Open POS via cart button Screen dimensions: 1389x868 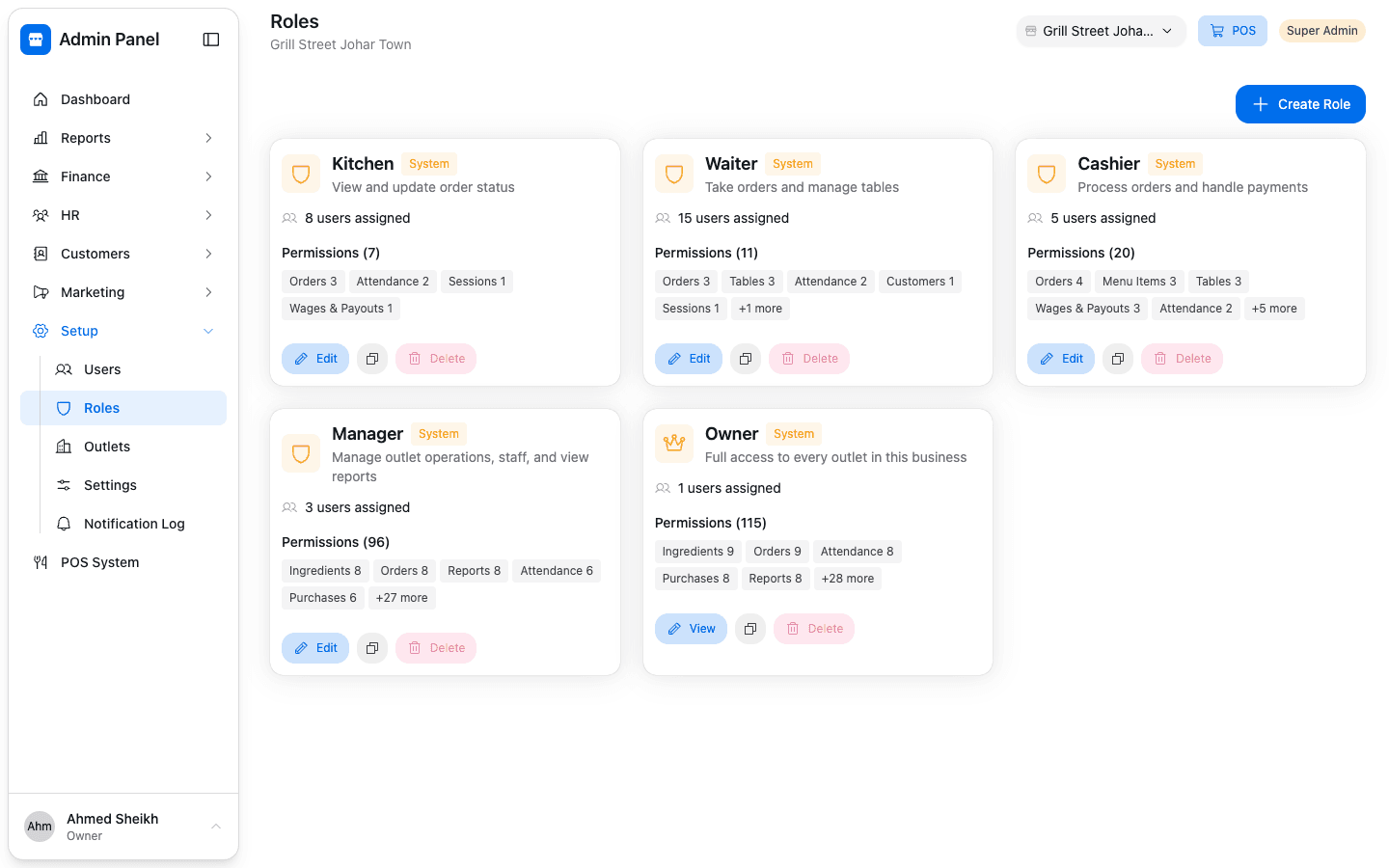pos(1233,31)
